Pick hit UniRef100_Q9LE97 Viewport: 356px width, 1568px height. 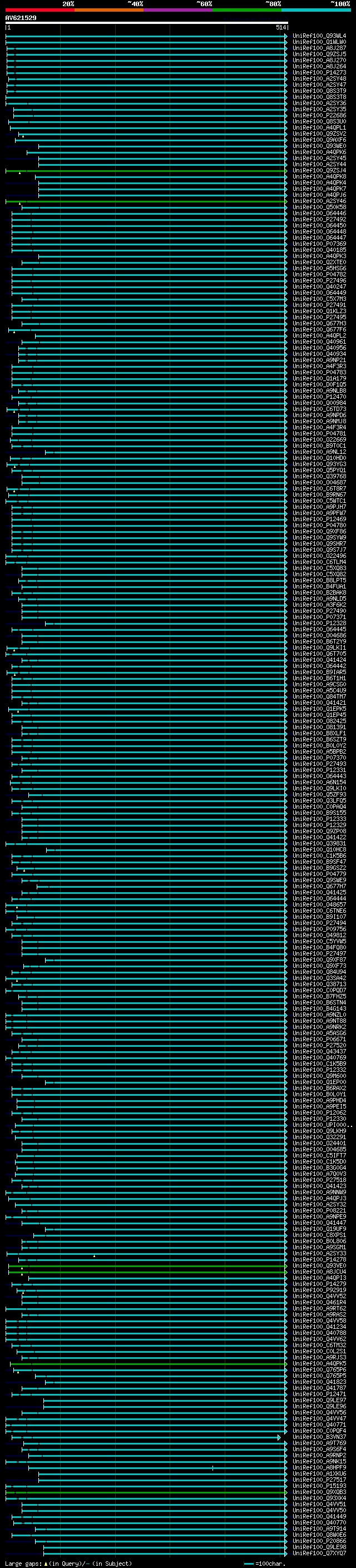[319, 1400]
